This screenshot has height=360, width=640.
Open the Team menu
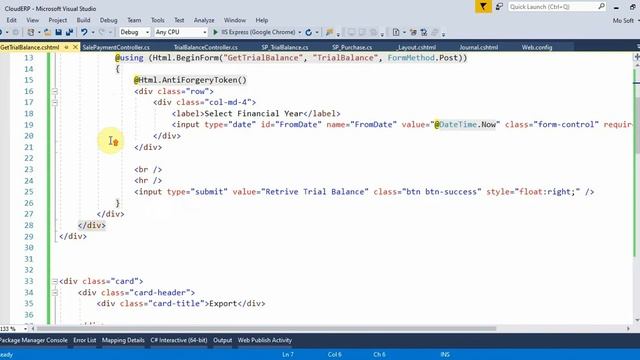click(x=134, y=20)
